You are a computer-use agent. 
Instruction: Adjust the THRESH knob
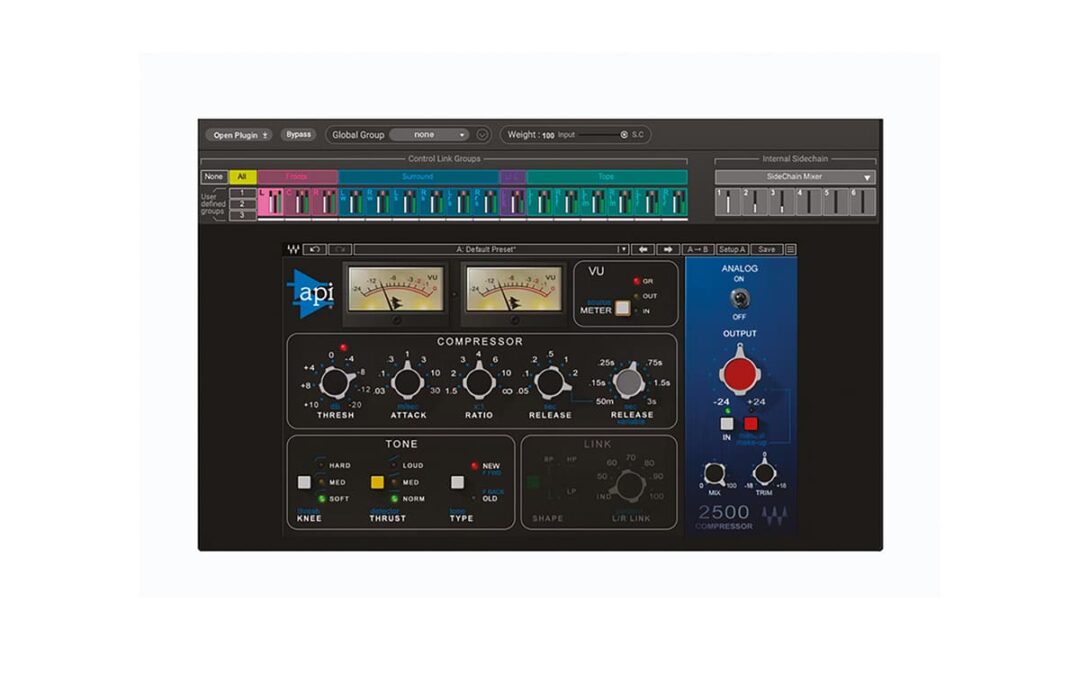coord(335,382)
